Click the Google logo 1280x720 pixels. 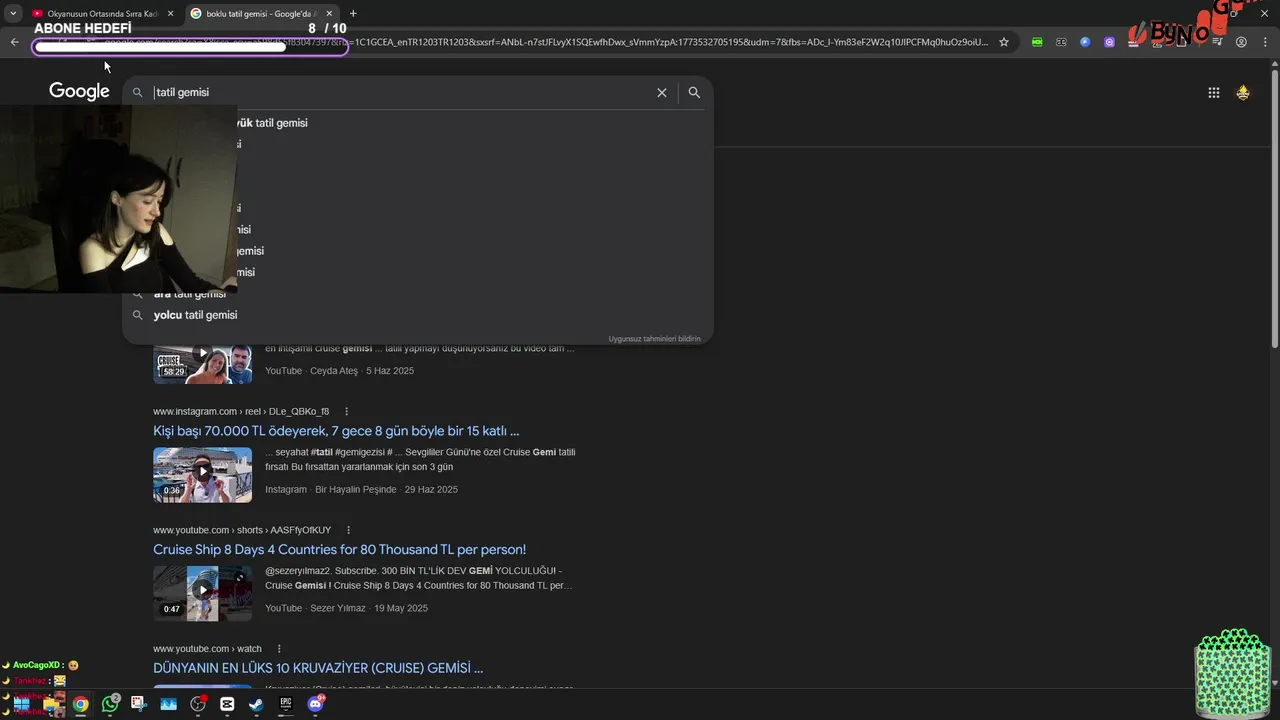79,91
